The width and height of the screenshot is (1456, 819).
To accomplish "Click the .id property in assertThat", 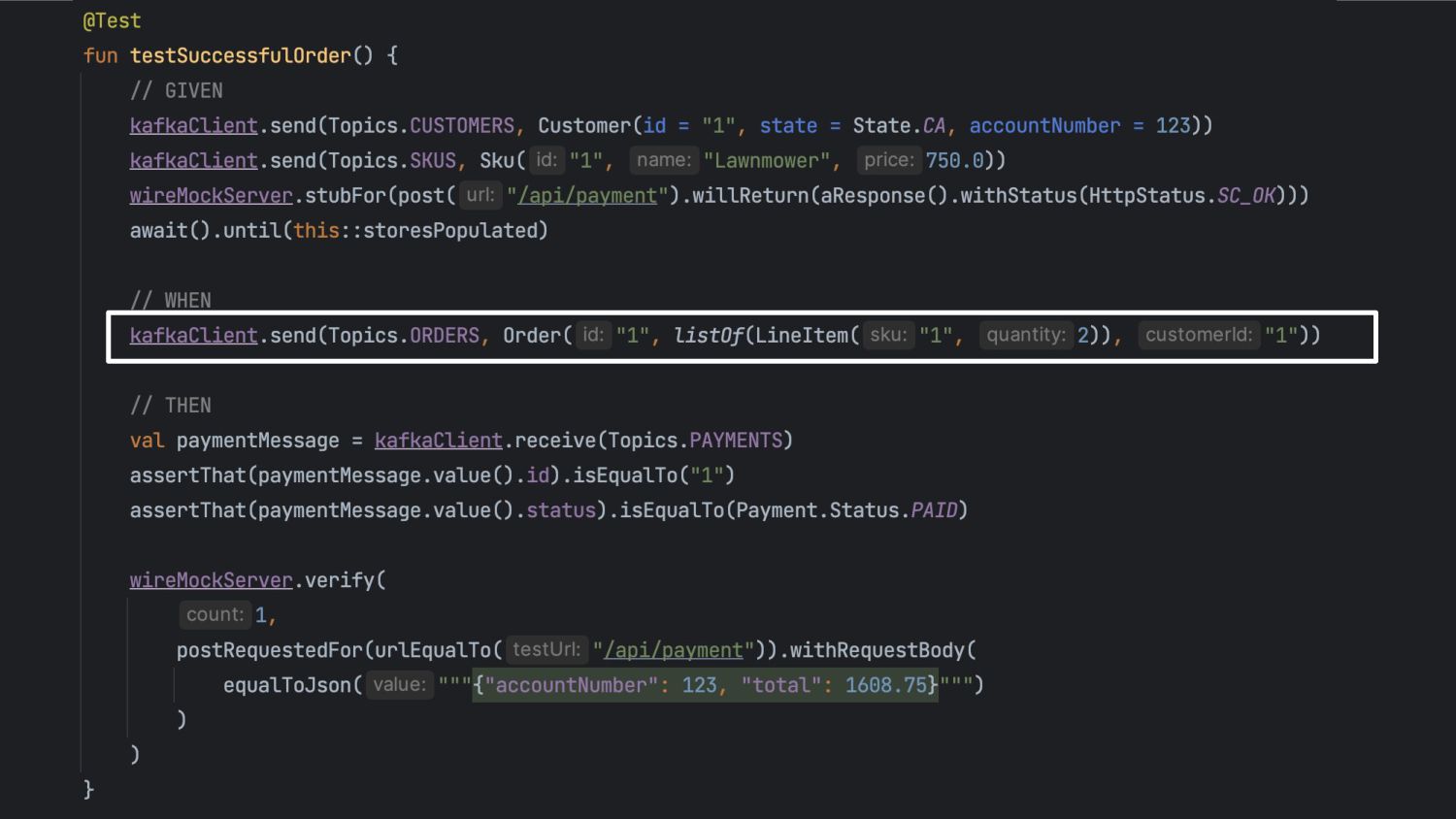I will 537,475.
